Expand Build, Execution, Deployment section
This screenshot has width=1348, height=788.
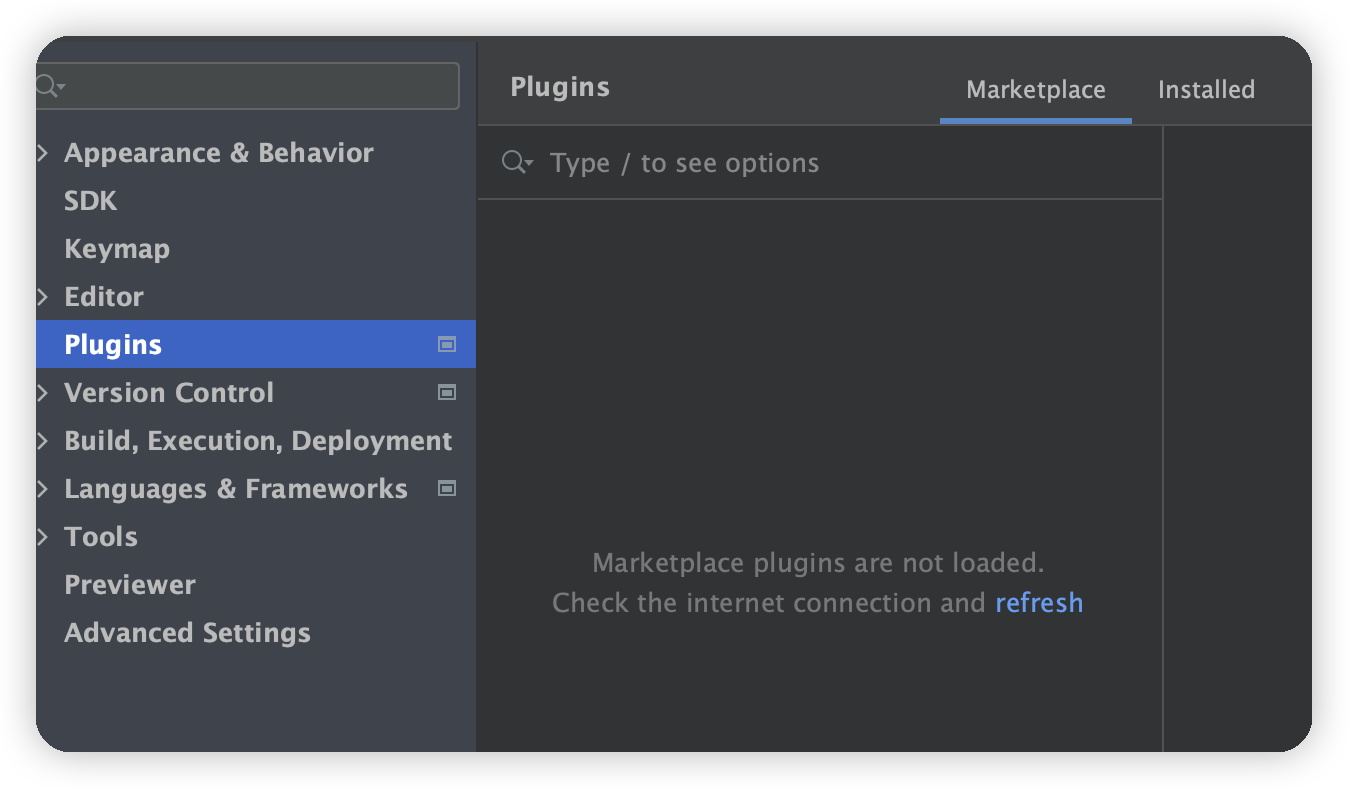tap(43, 441)
